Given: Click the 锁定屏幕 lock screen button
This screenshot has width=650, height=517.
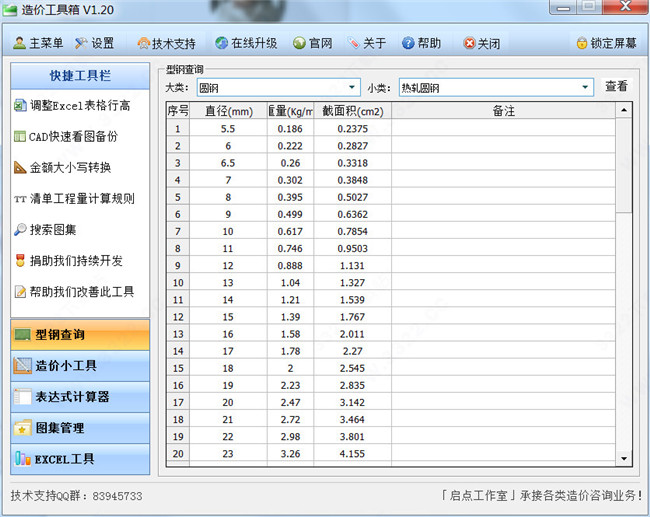Looking at the screenshot, I should [x=582, y=43].
